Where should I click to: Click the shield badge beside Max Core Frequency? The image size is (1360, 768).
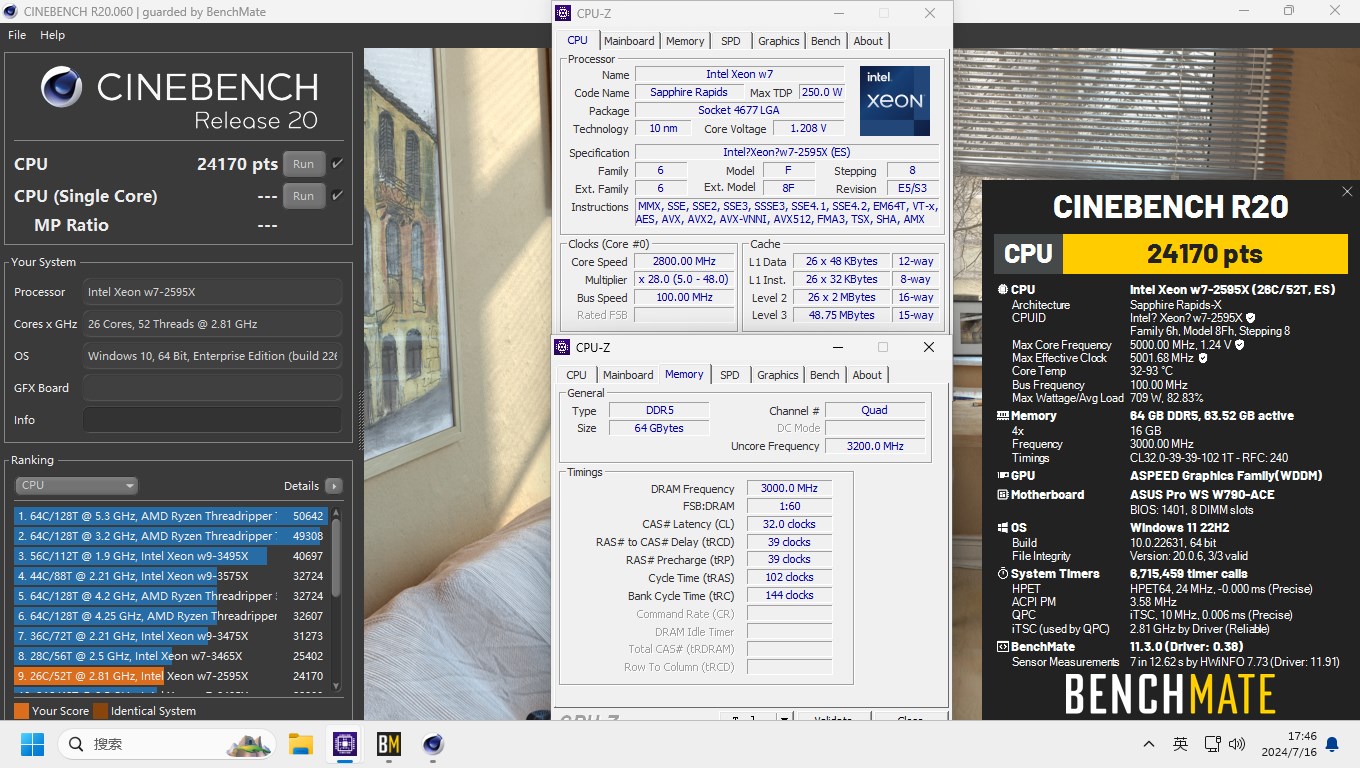point(1240,345)
